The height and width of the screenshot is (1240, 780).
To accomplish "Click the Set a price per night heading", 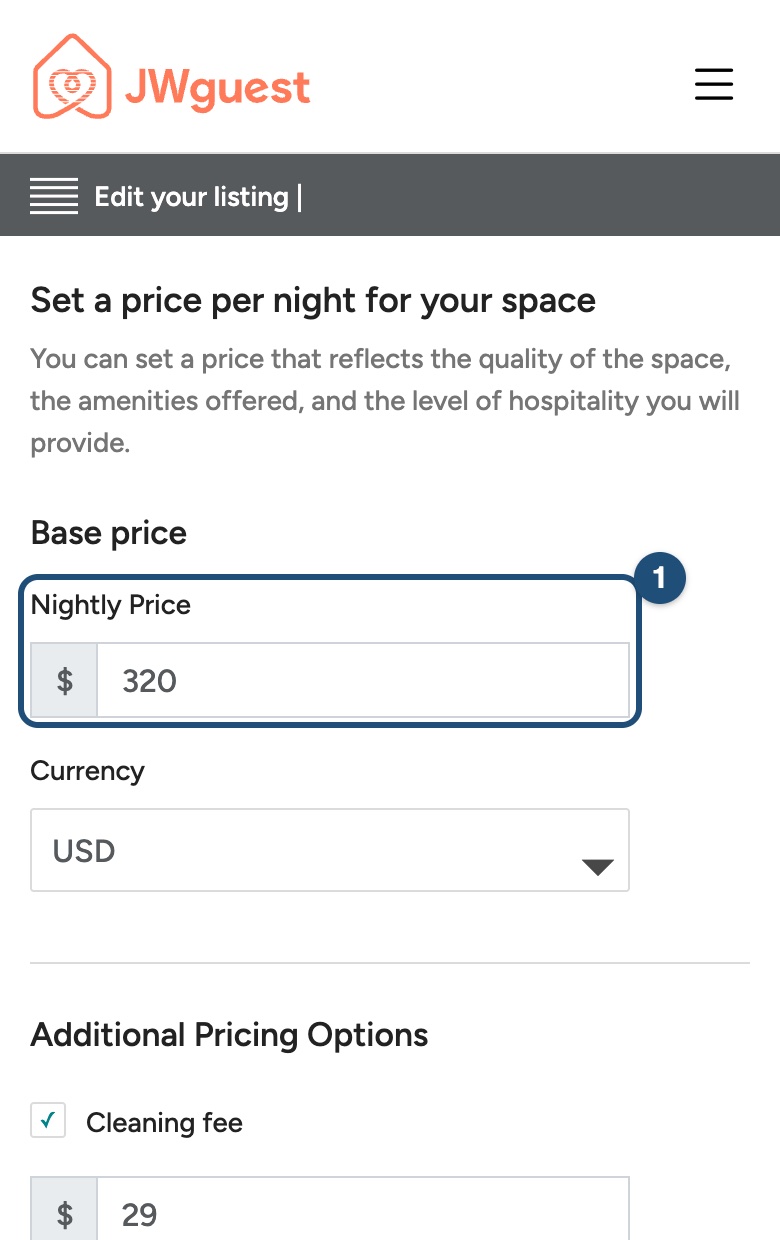I will 314,300.
